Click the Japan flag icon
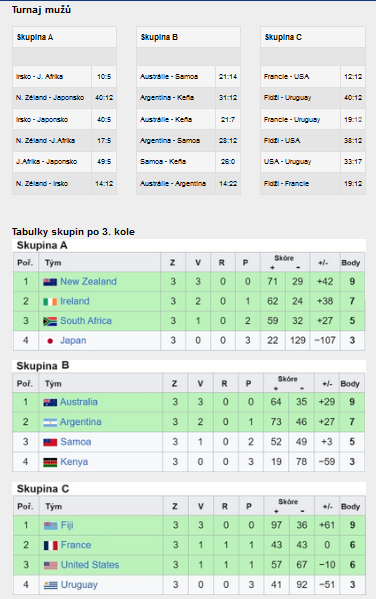The height and width of the screenshot is (599, 376). (x=50, y=341)
